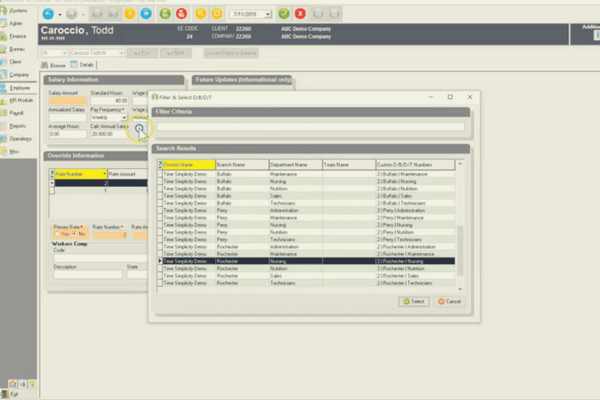Screen dimensions: 600x400
Task: Switch to the Browse tab
Action: (53, 65)
